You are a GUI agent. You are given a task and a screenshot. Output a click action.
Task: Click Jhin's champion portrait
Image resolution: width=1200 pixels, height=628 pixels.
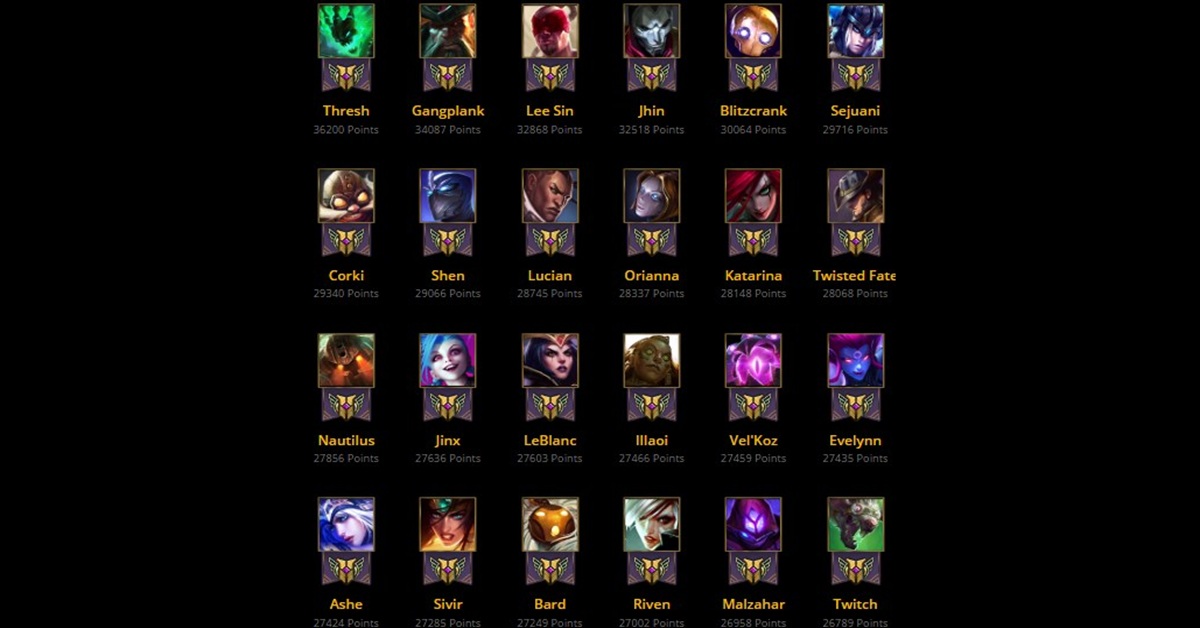652,31
